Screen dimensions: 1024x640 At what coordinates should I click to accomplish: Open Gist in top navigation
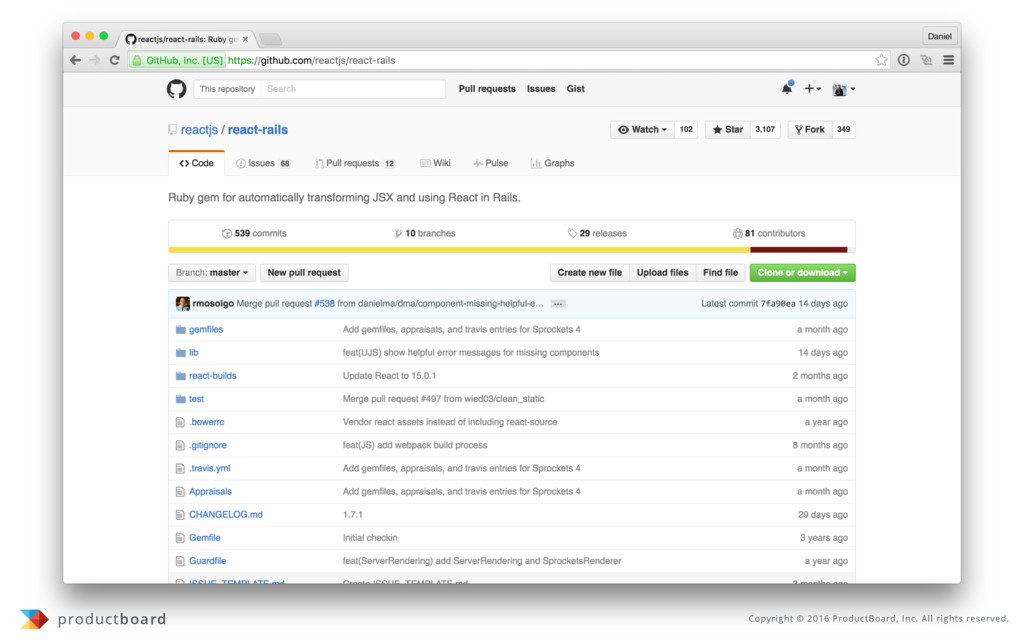point(575,89)
